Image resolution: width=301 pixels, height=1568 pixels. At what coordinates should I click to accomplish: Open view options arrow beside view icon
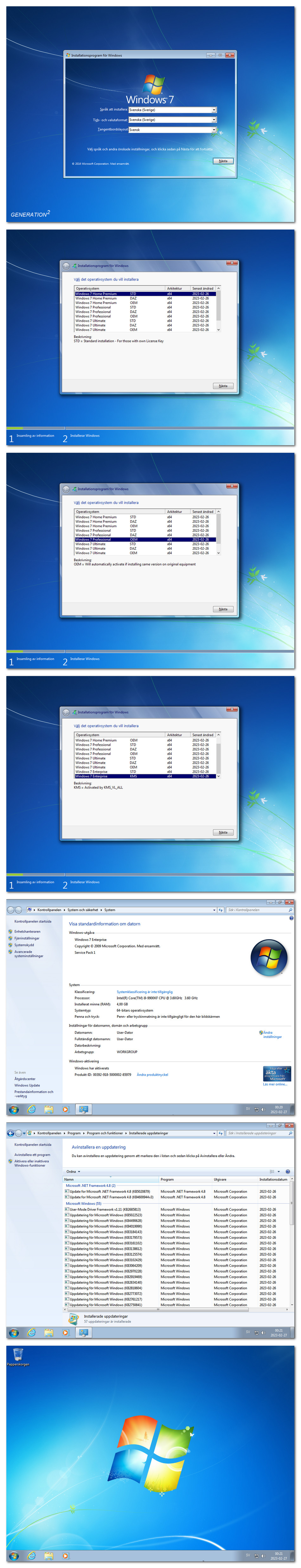coord(279,1171)
